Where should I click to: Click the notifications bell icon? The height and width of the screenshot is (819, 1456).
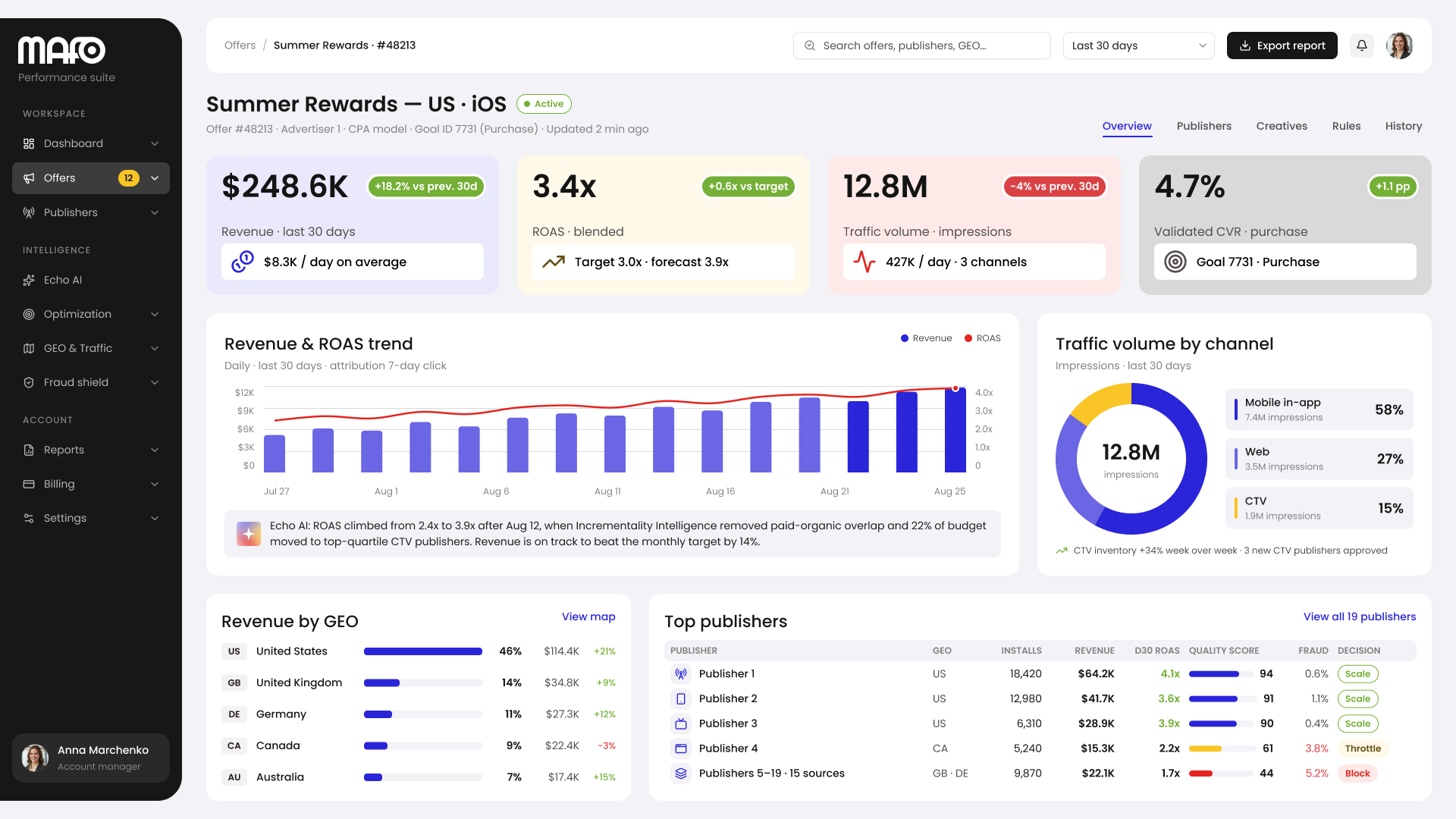1362,45
